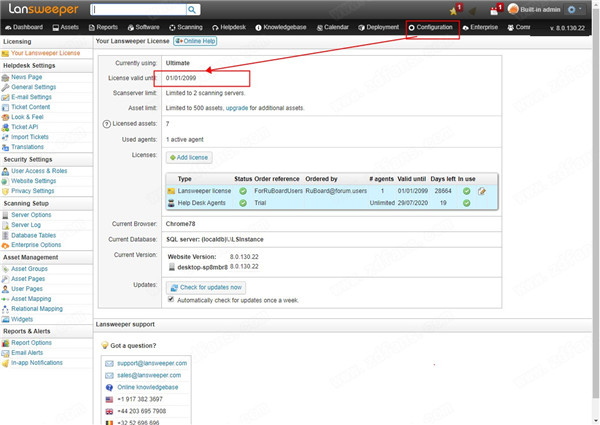This screenshot has width=600, height=425.
Task: Click the upgrade link for assets
Action: click(237, 108)
